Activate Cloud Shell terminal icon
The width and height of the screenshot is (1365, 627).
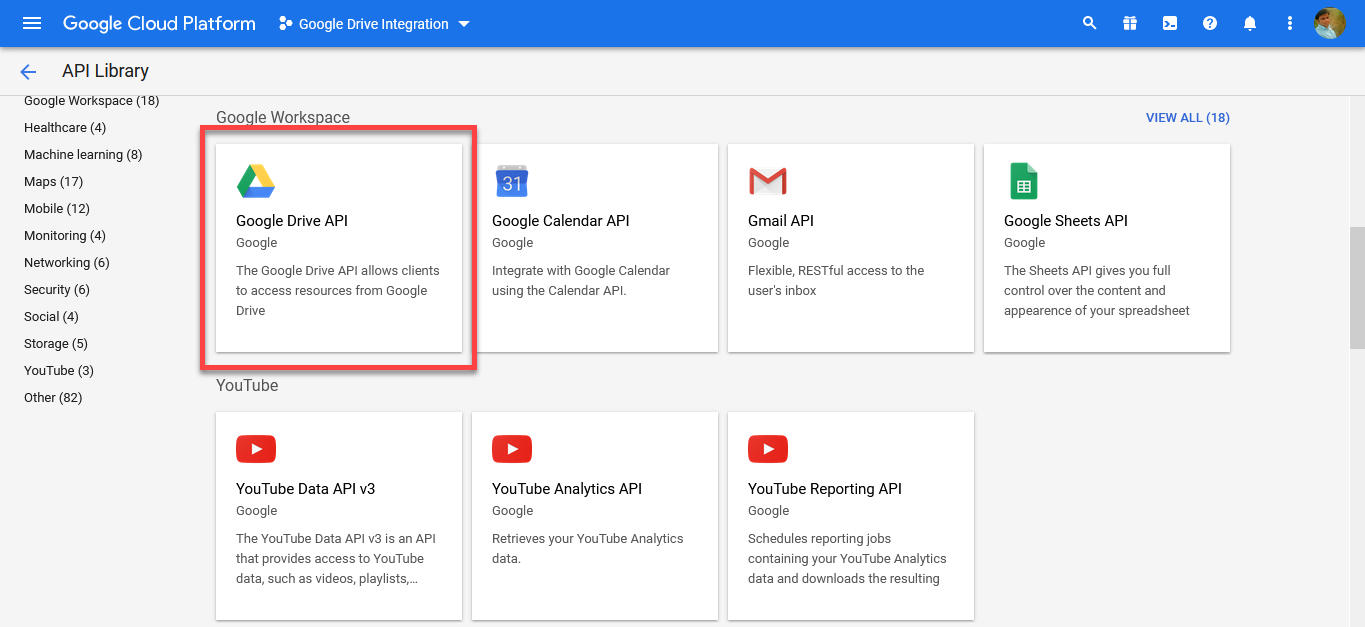1170,23
